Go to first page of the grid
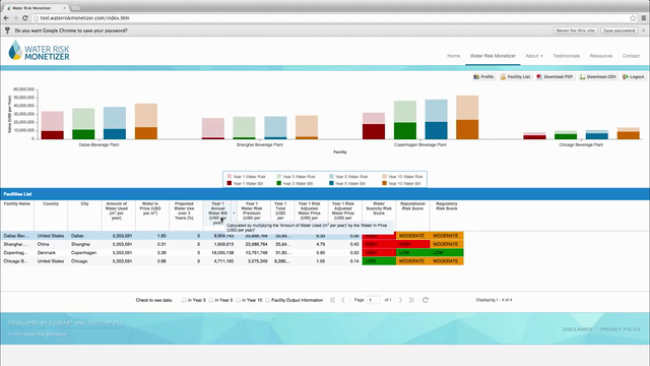Screen dimensions: 650x366 point(332,300)
